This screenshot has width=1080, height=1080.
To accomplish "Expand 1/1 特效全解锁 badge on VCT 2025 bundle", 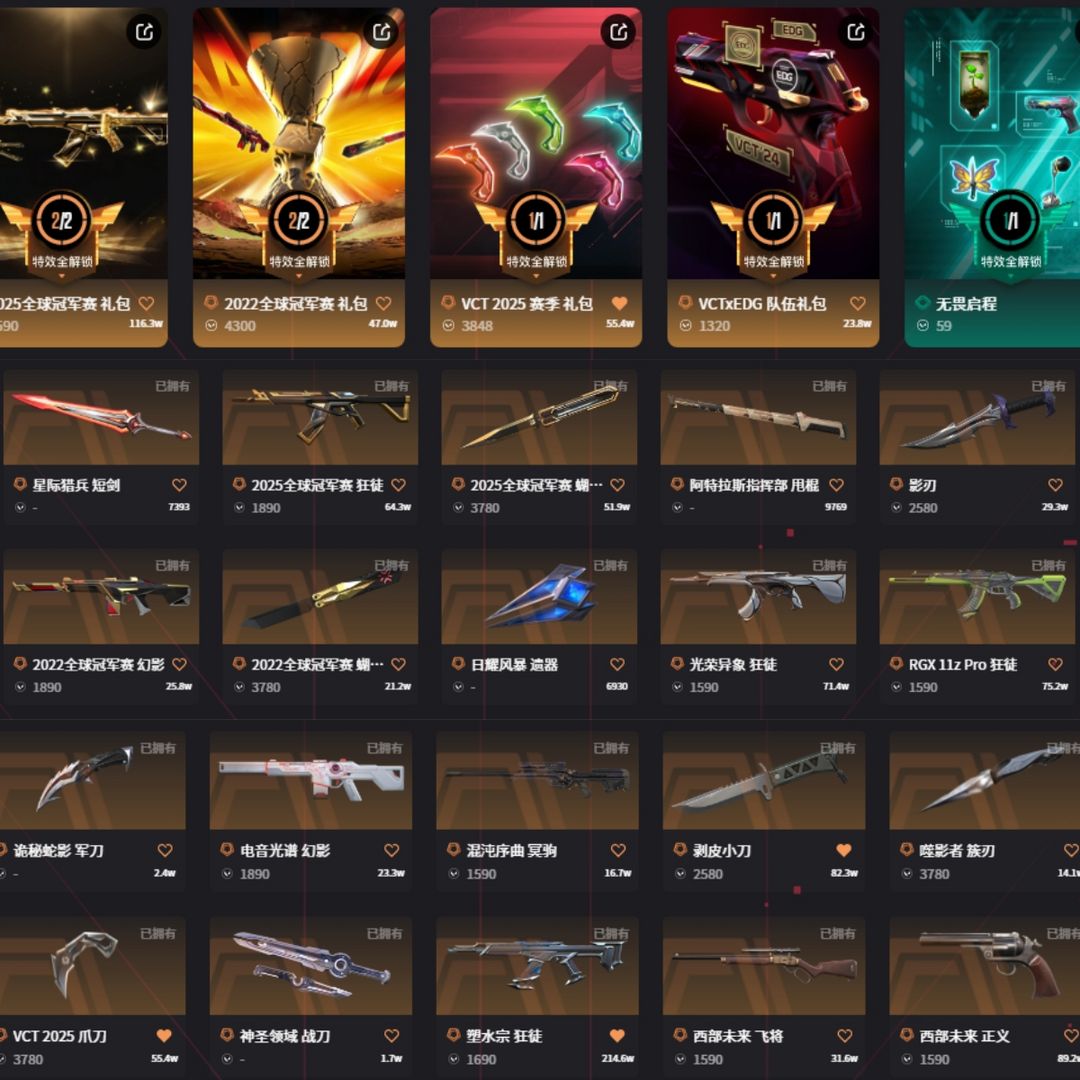I will (x=536, y=236).
